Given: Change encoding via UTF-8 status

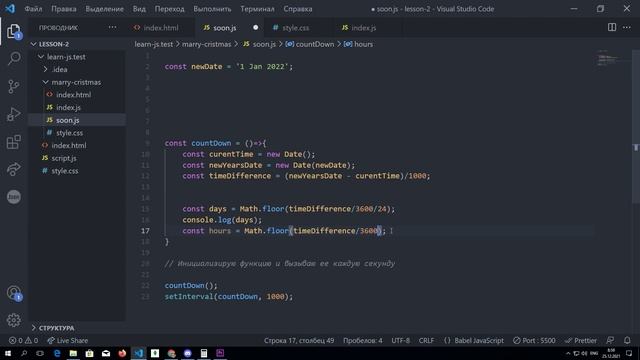Looking at the screenshot, I should 400,340.
